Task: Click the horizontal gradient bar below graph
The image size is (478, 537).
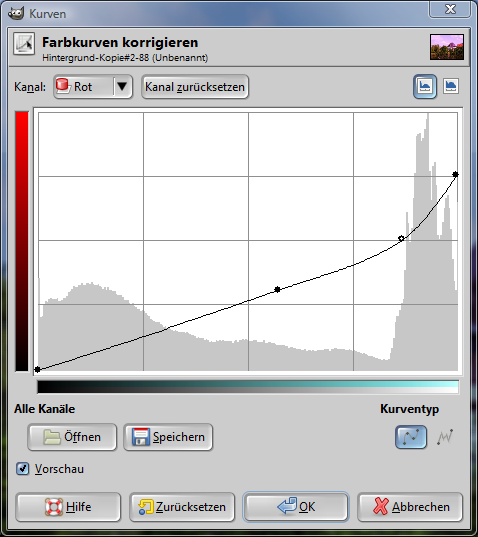Action: click(x=248, y=387)
